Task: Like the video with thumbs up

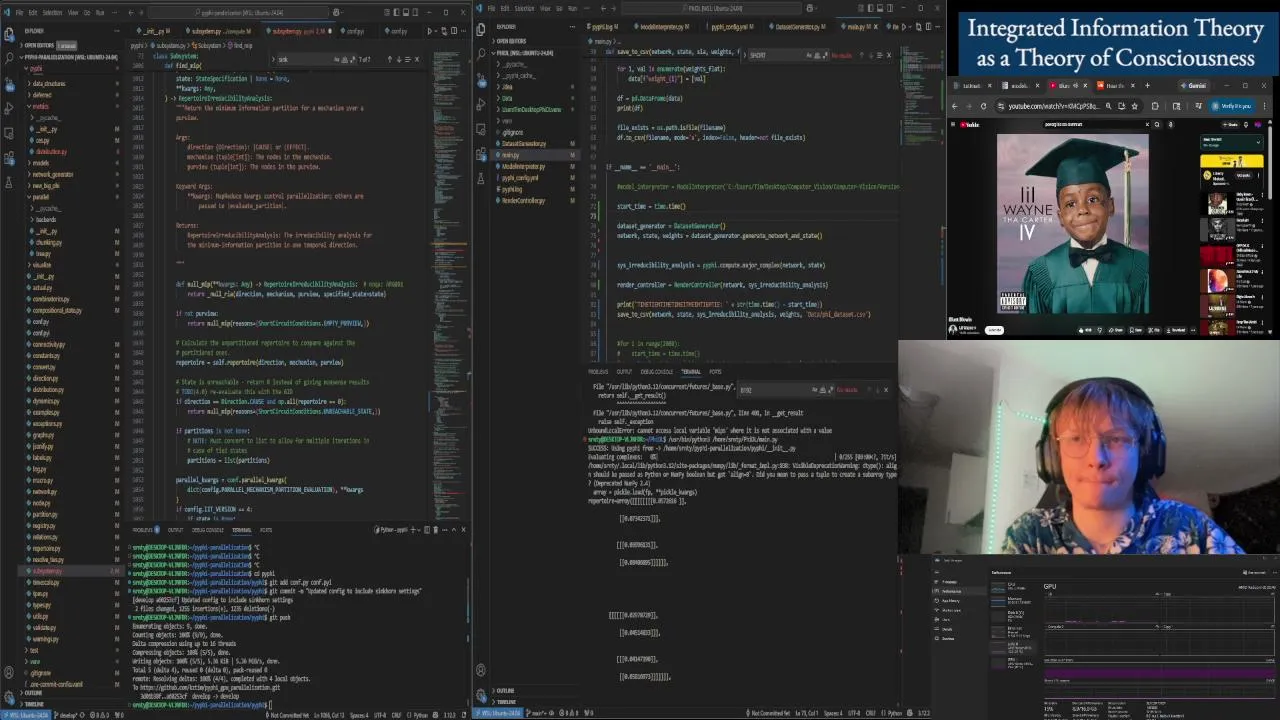Action: coord(1084,330)
